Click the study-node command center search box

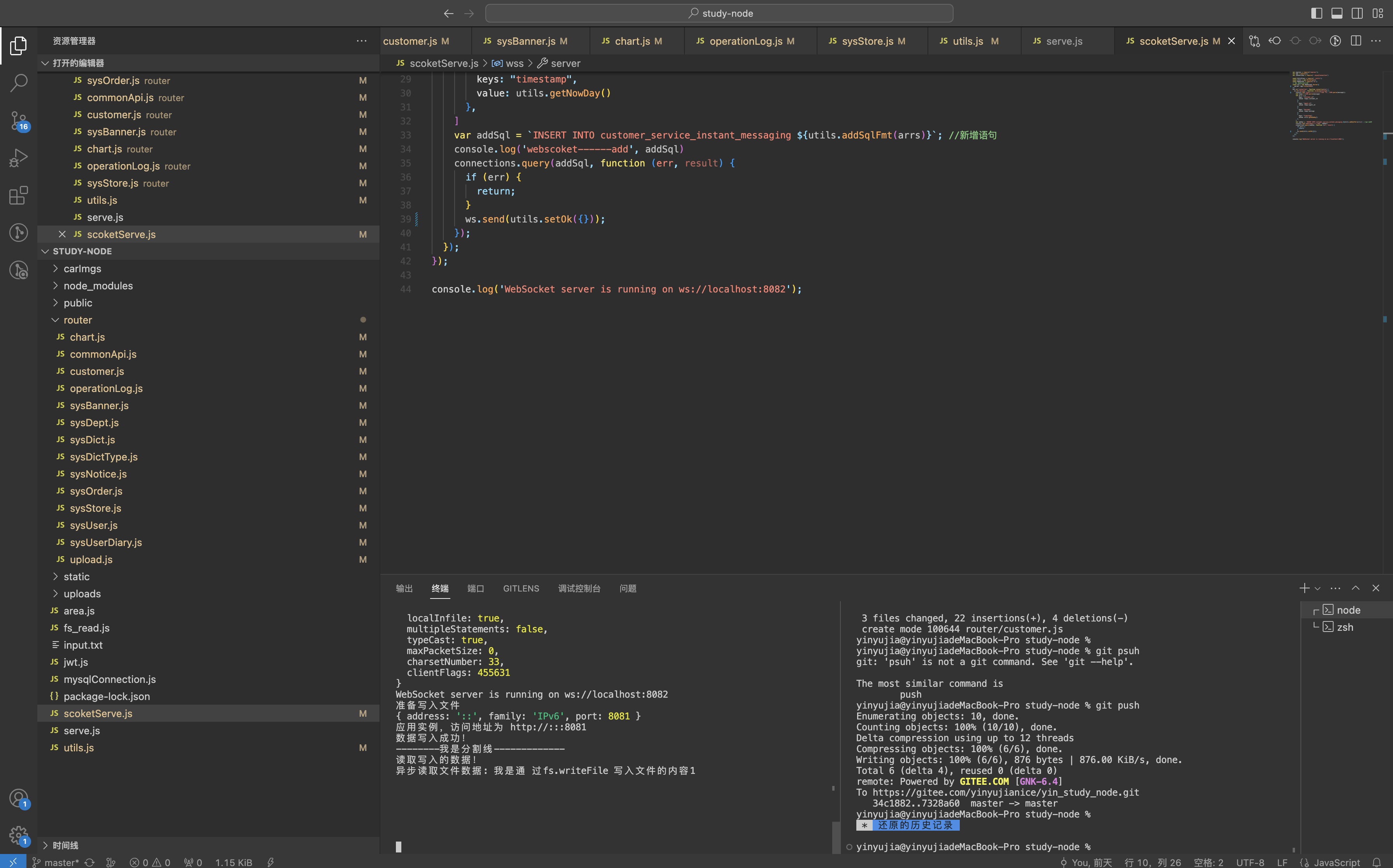click(x=719, y=13)
